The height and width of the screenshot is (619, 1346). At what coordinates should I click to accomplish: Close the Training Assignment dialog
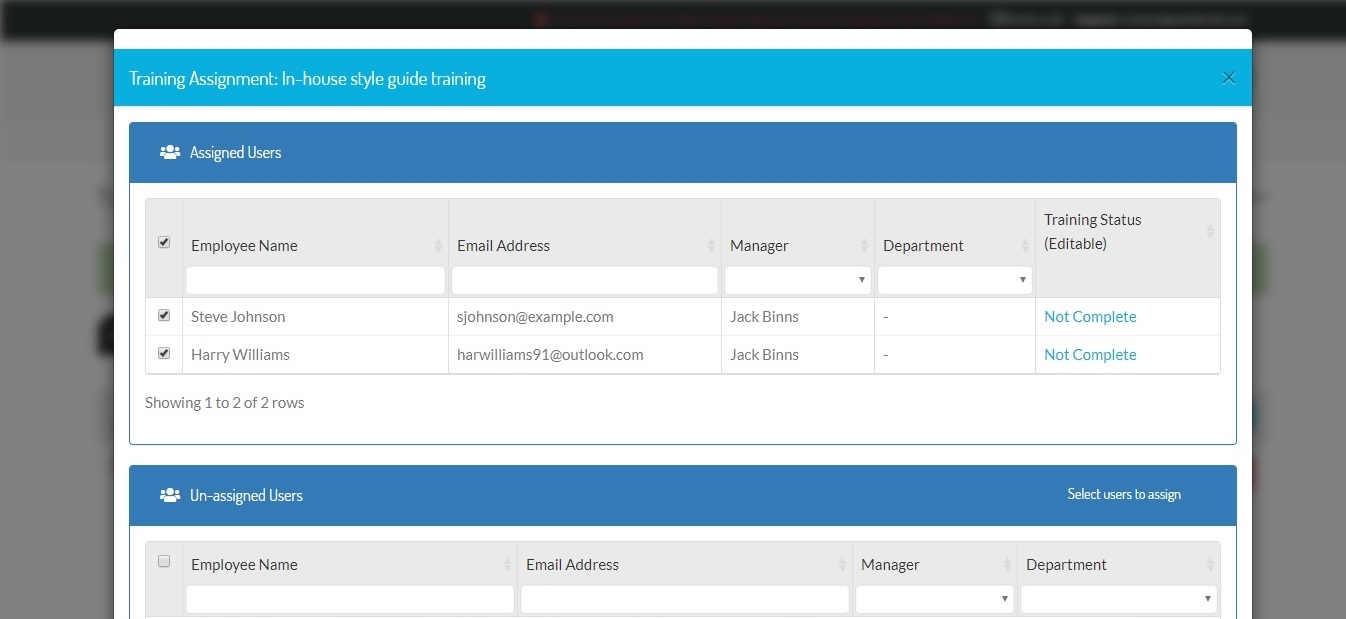click(1229, 78)
